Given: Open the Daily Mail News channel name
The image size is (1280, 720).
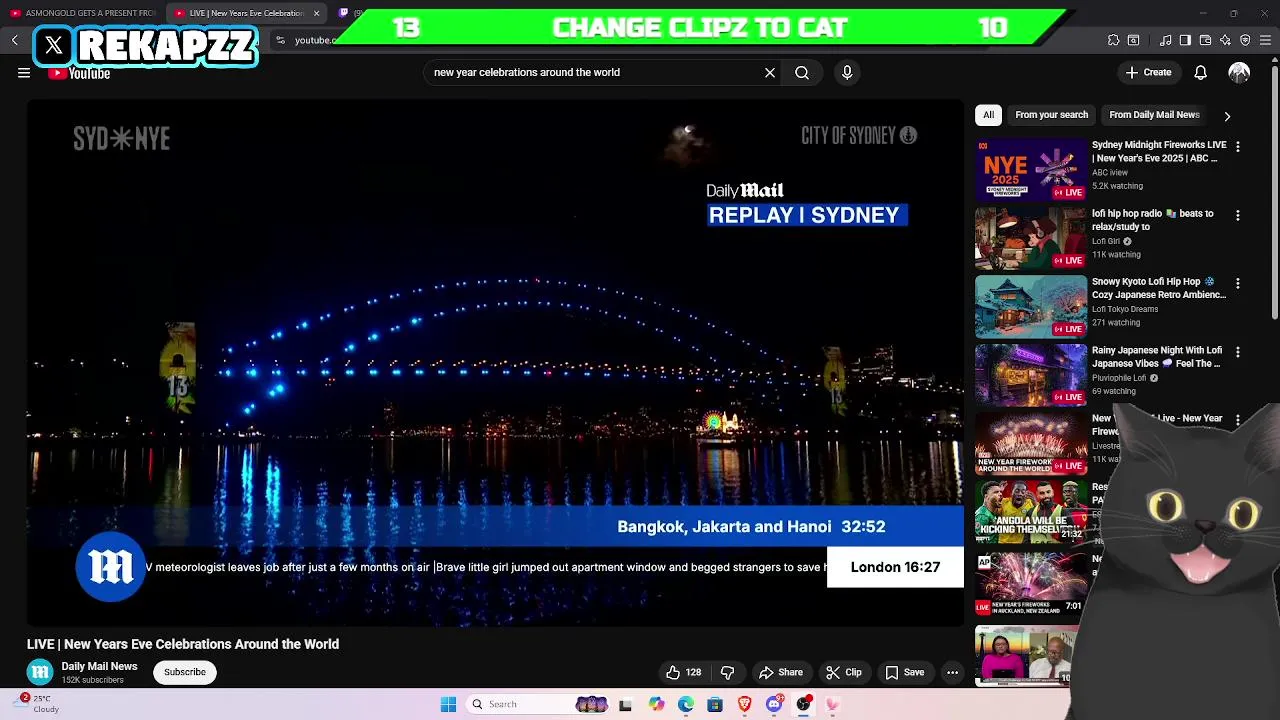Looking at the screenshot, I should [x=99, y=666].
